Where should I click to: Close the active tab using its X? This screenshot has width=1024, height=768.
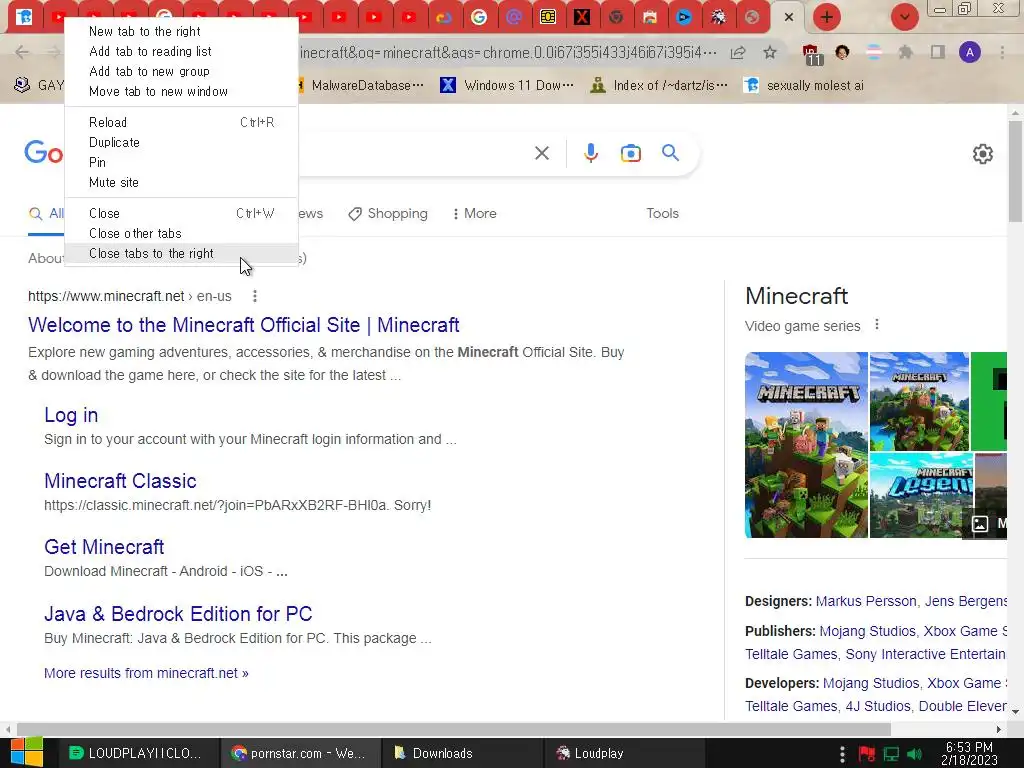pos(788,17)
